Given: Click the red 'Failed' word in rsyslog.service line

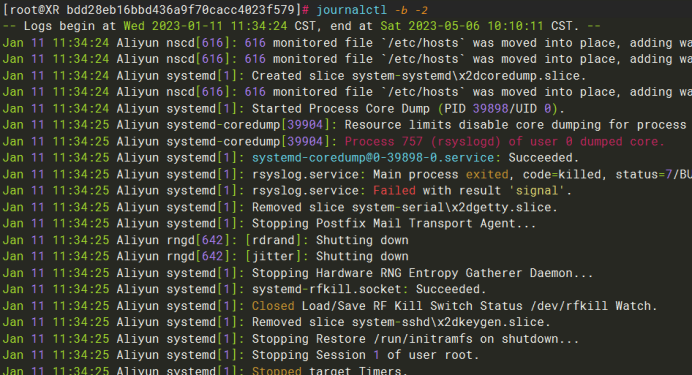Looking at the screenshot, I should point(394,191).
